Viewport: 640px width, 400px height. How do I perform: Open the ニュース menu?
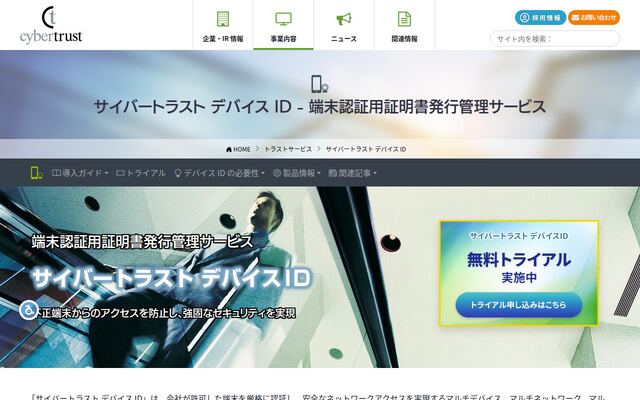pyautogui.click(x=344, y=25)
